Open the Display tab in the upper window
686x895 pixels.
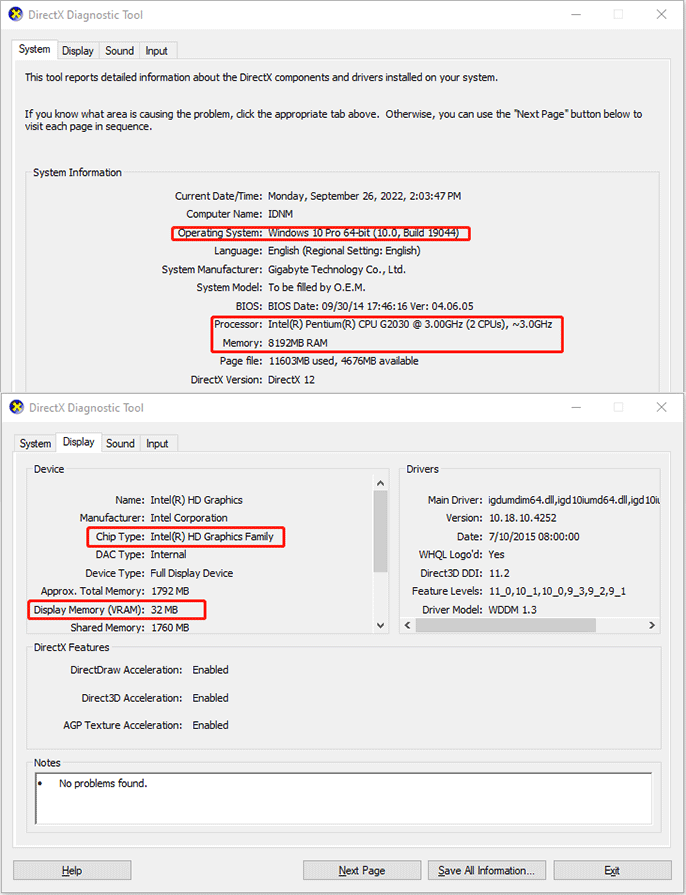[77, 50]
